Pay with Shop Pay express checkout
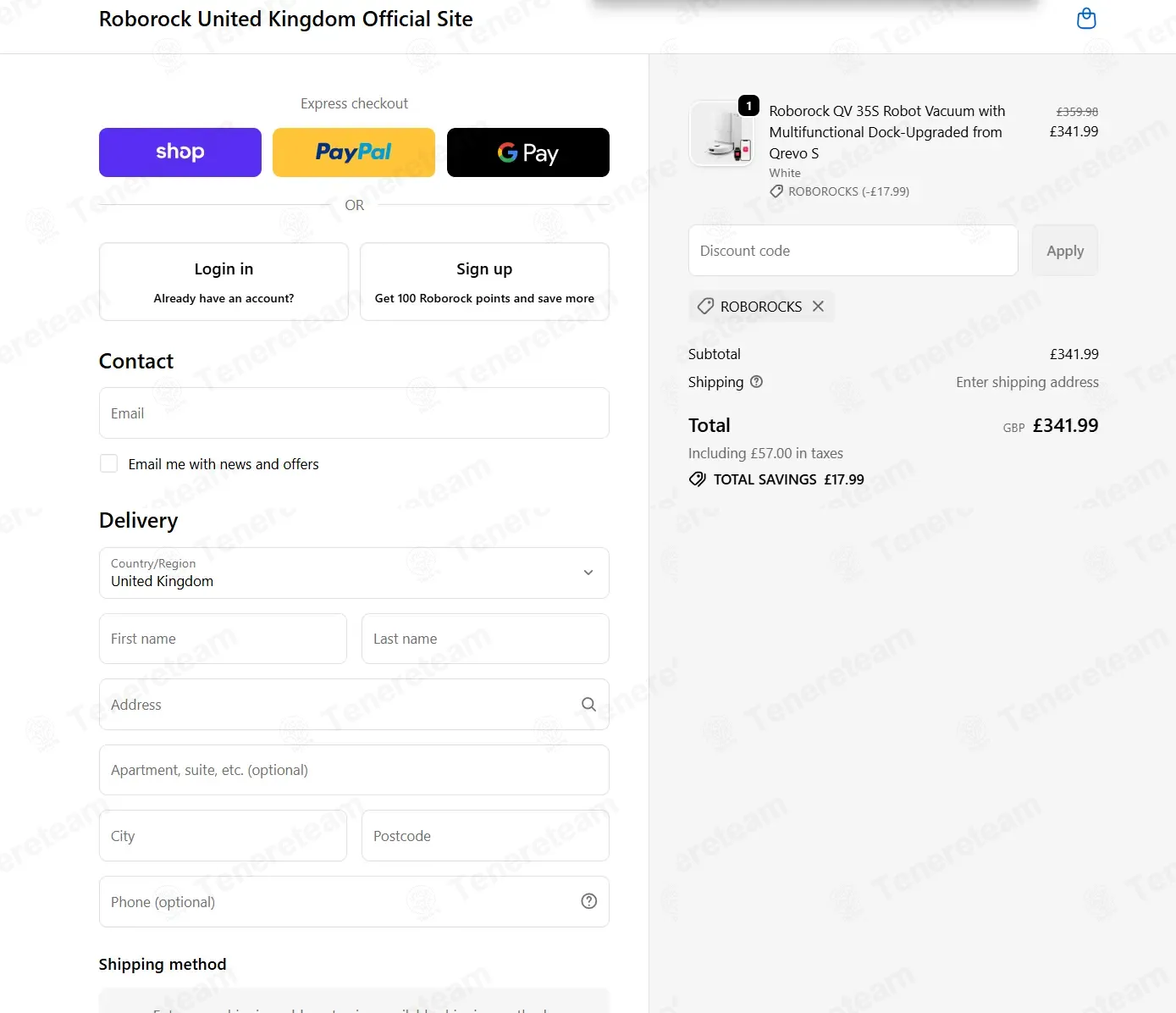Screen dimensions: 1176x1013 180,152
